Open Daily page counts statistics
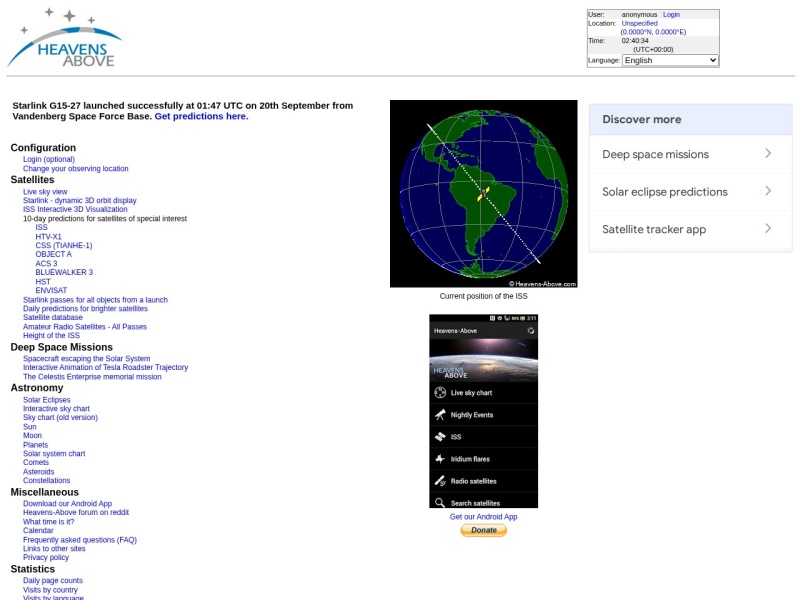The image size is (800, 600). click(53, 581)
